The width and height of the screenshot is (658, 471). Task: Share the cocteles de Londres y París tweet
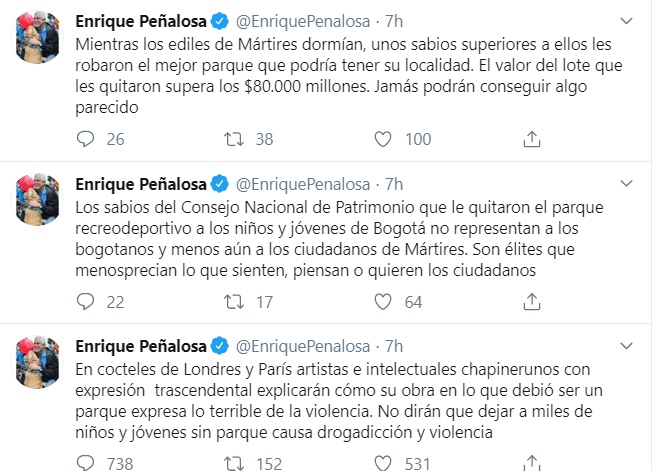pyautogui.click(x=533, y=463)
